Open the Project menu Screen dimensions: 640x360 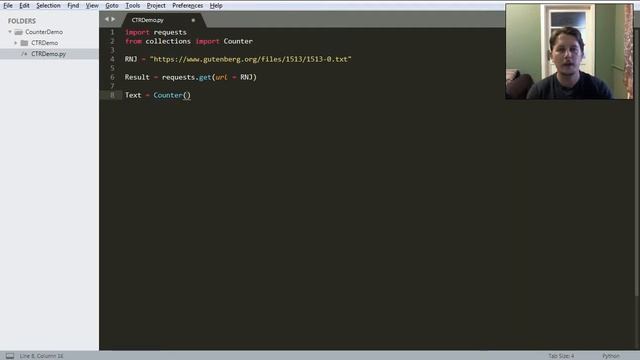tap(156, 6)
